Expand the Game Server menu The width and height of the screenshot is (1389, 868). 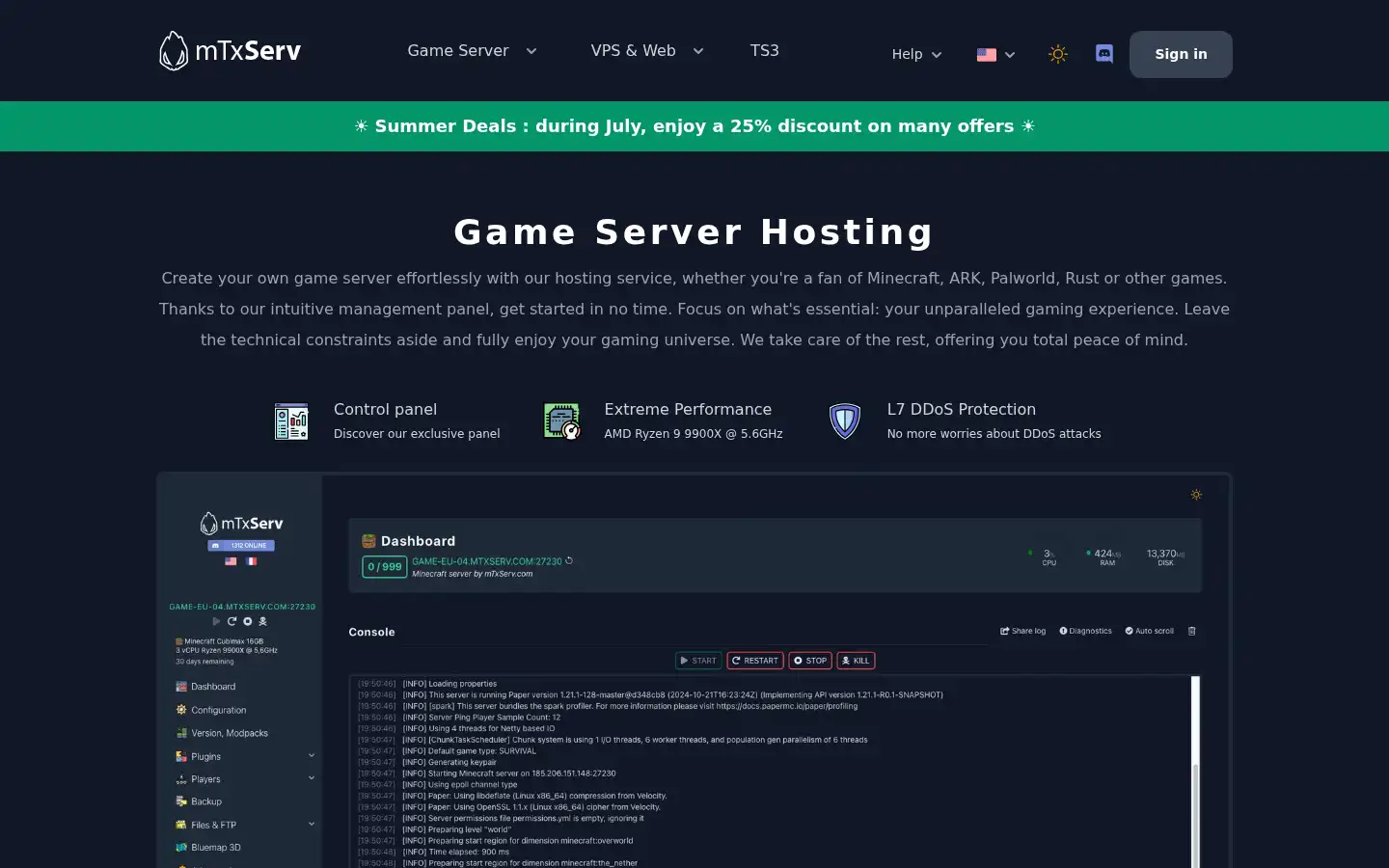[x=472, y=50]
